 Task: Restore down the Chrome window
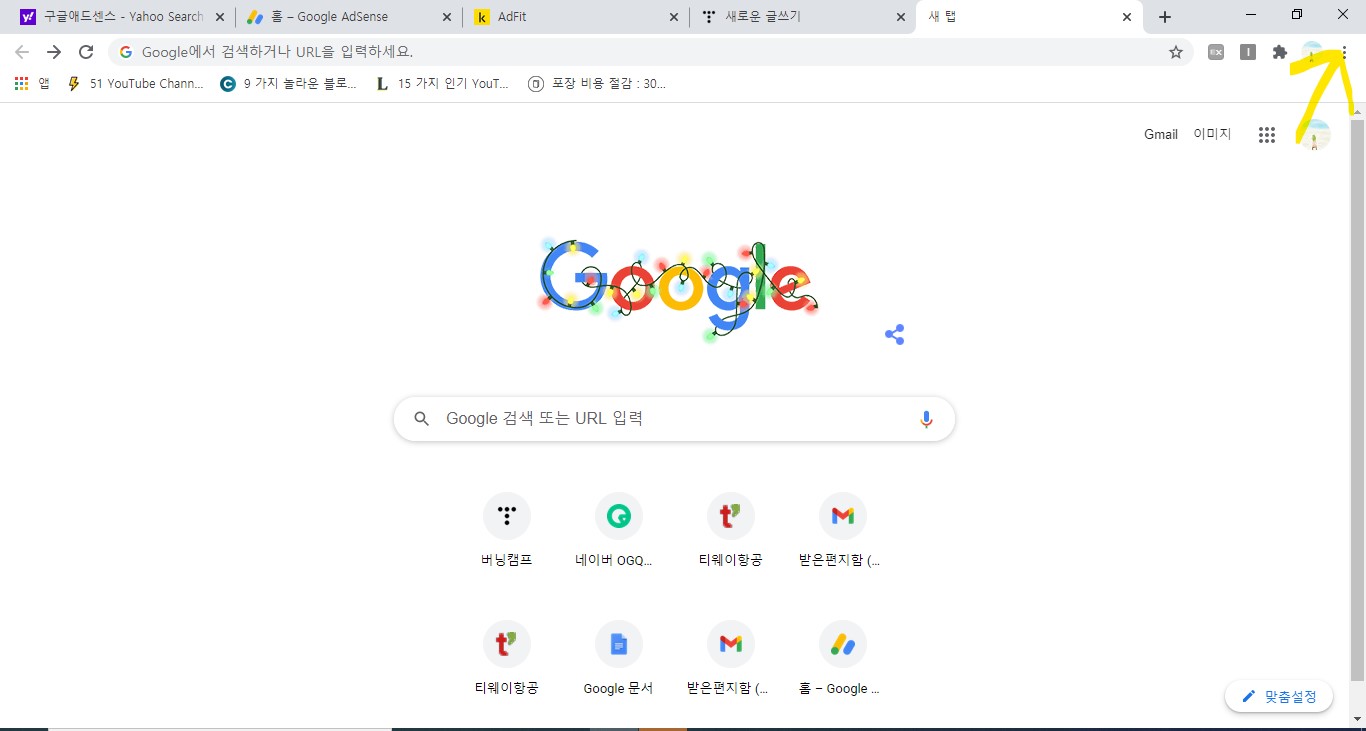click(x=1297, y=15)
